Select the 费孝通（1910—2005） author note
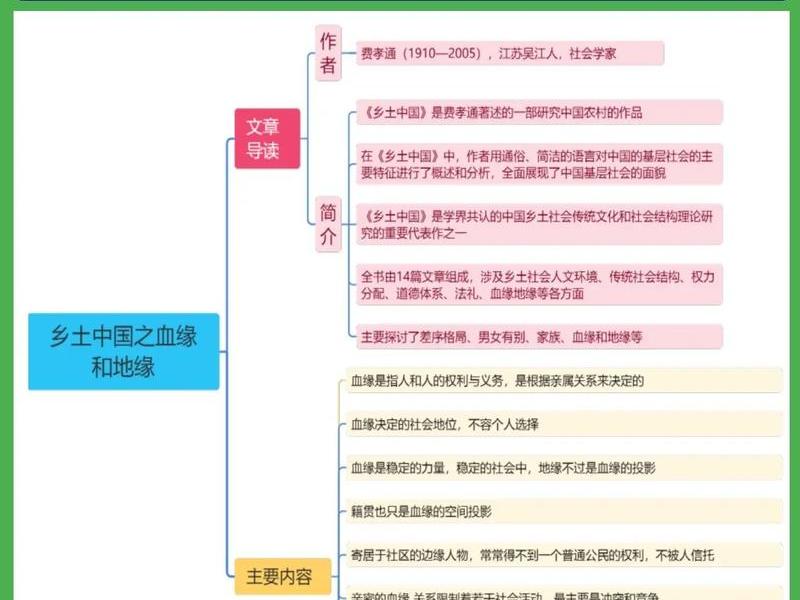 510,54
